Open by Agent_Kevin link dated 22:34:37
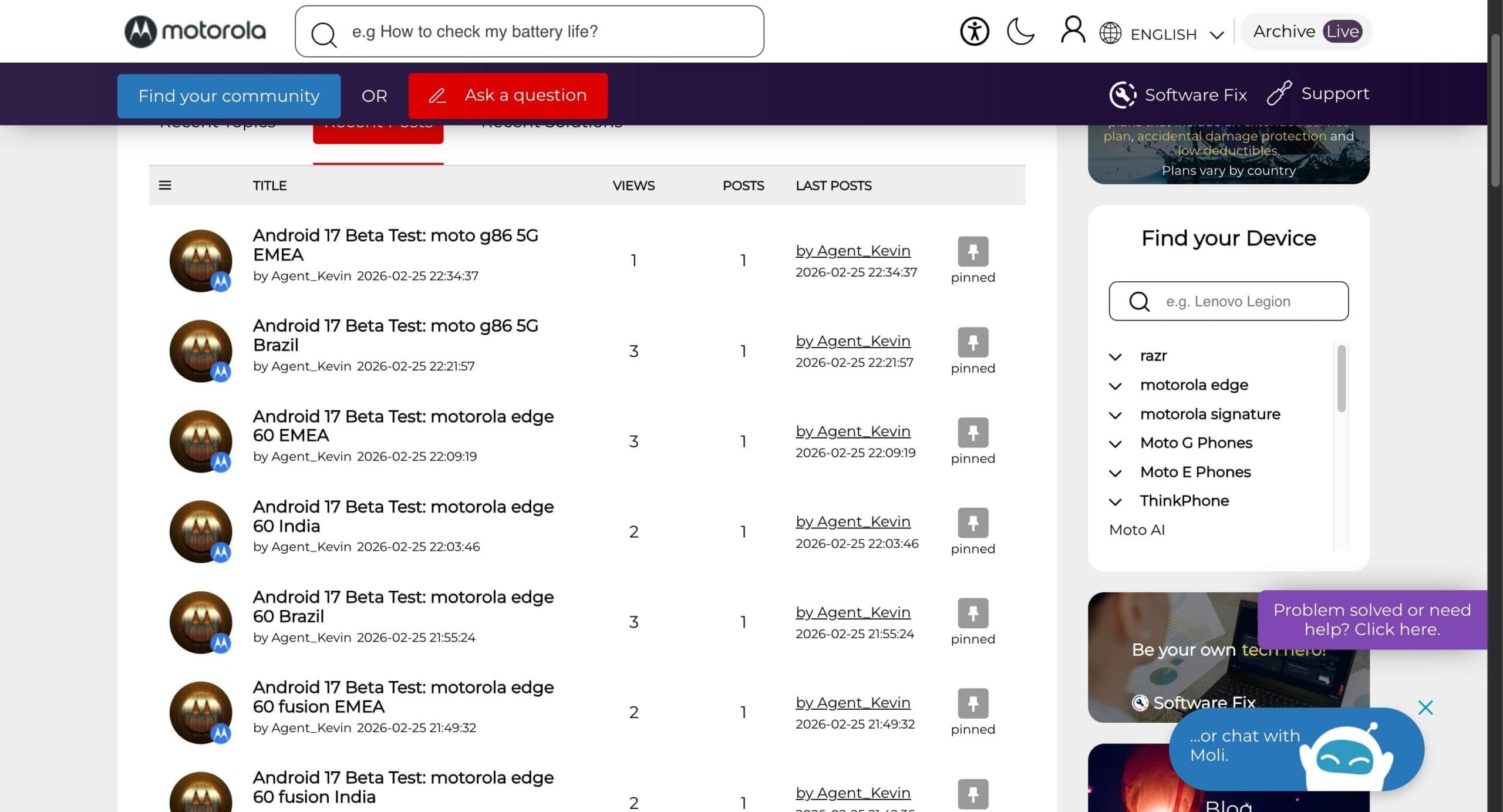Screen dimensions: 1503x812 (x=853, y=251)
